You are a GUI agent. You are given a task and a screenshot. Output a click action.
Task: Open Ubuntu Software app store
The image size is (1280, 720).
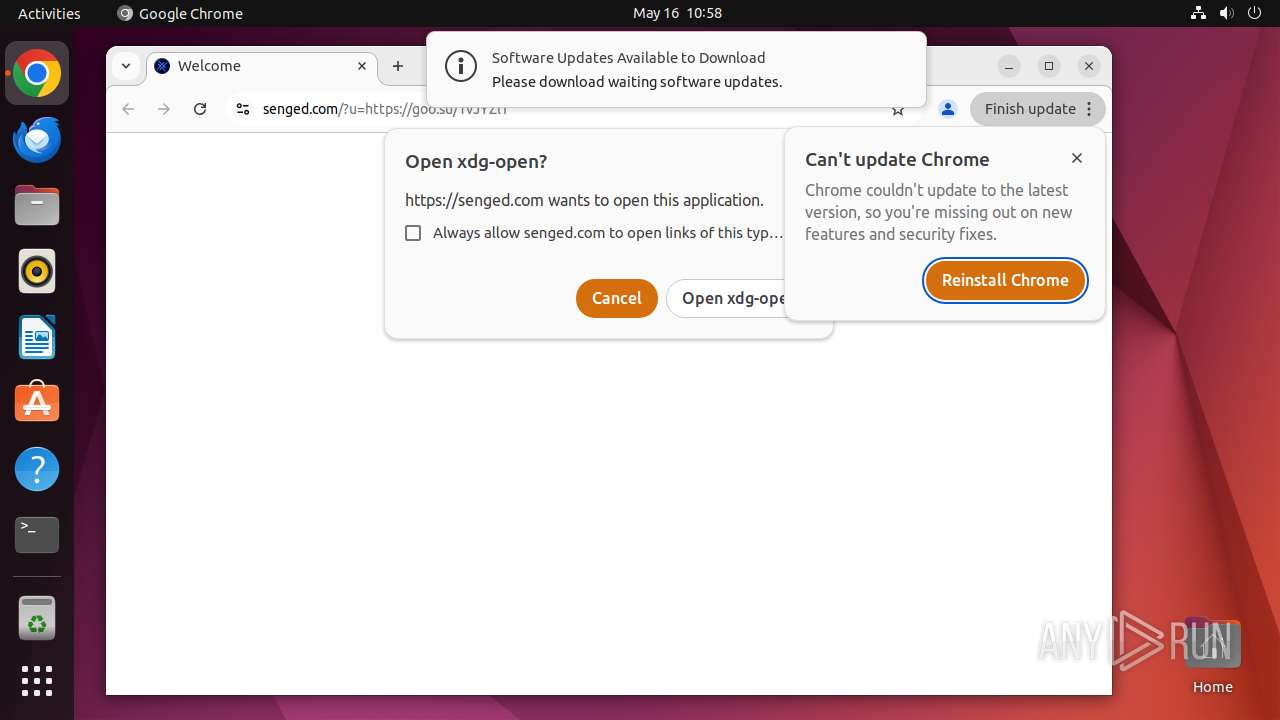tap(37, 402)
